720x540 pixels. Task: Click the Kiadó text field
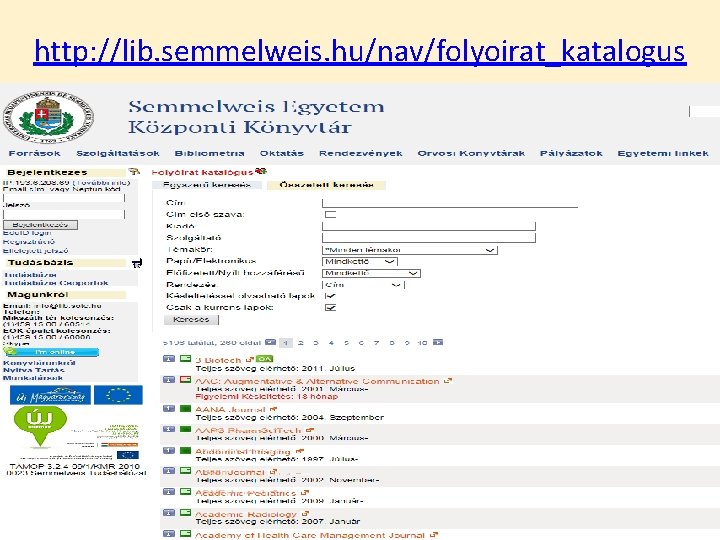(x=428, y=226)
